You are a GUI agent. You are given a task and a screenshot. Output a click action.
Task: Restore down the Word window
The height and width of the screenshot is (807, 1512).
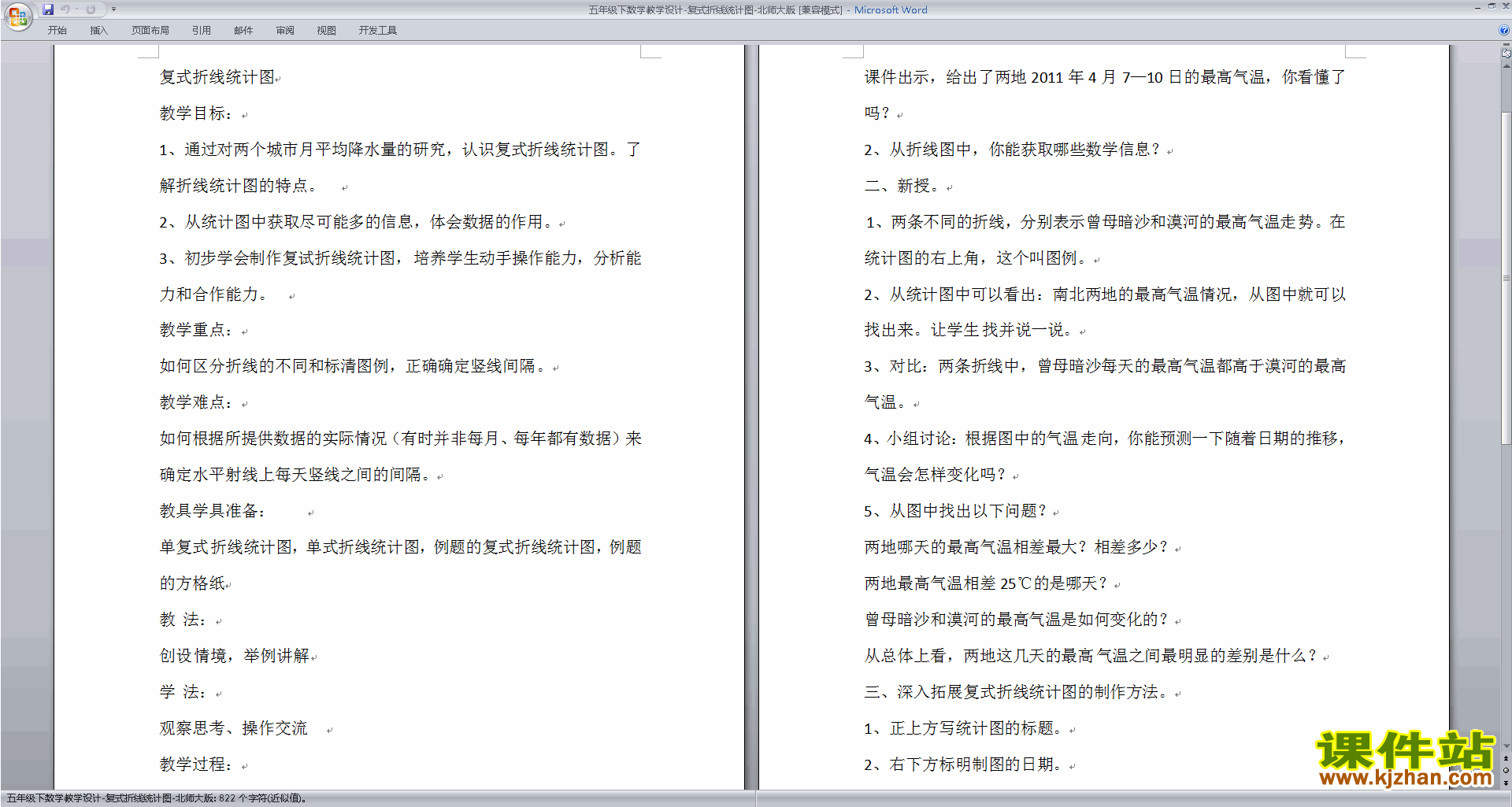1492,6
